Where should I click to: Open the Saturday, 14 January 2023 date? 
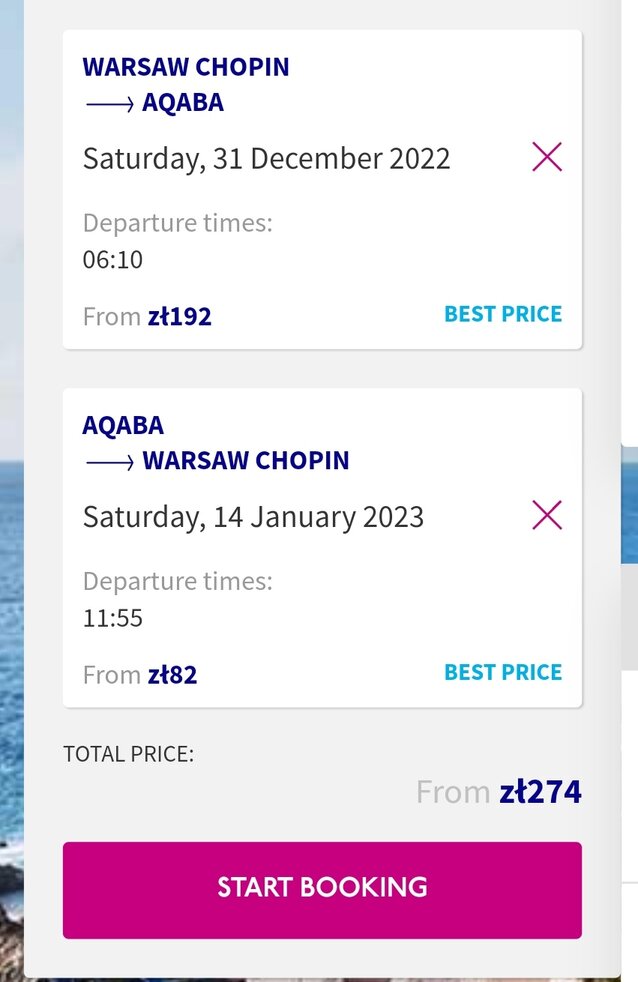(253, 517)
